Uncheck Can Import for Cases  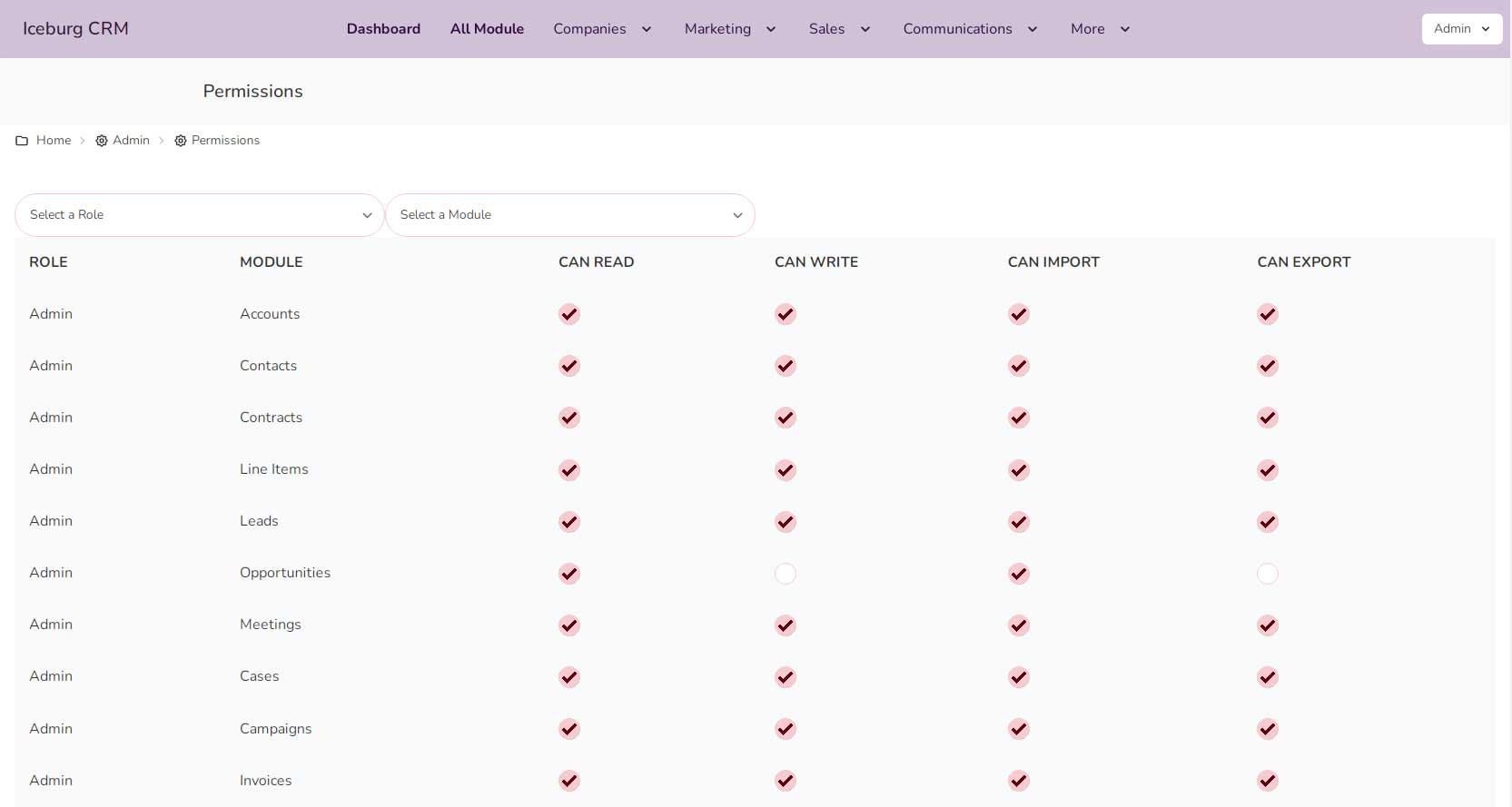(1019, 677)
